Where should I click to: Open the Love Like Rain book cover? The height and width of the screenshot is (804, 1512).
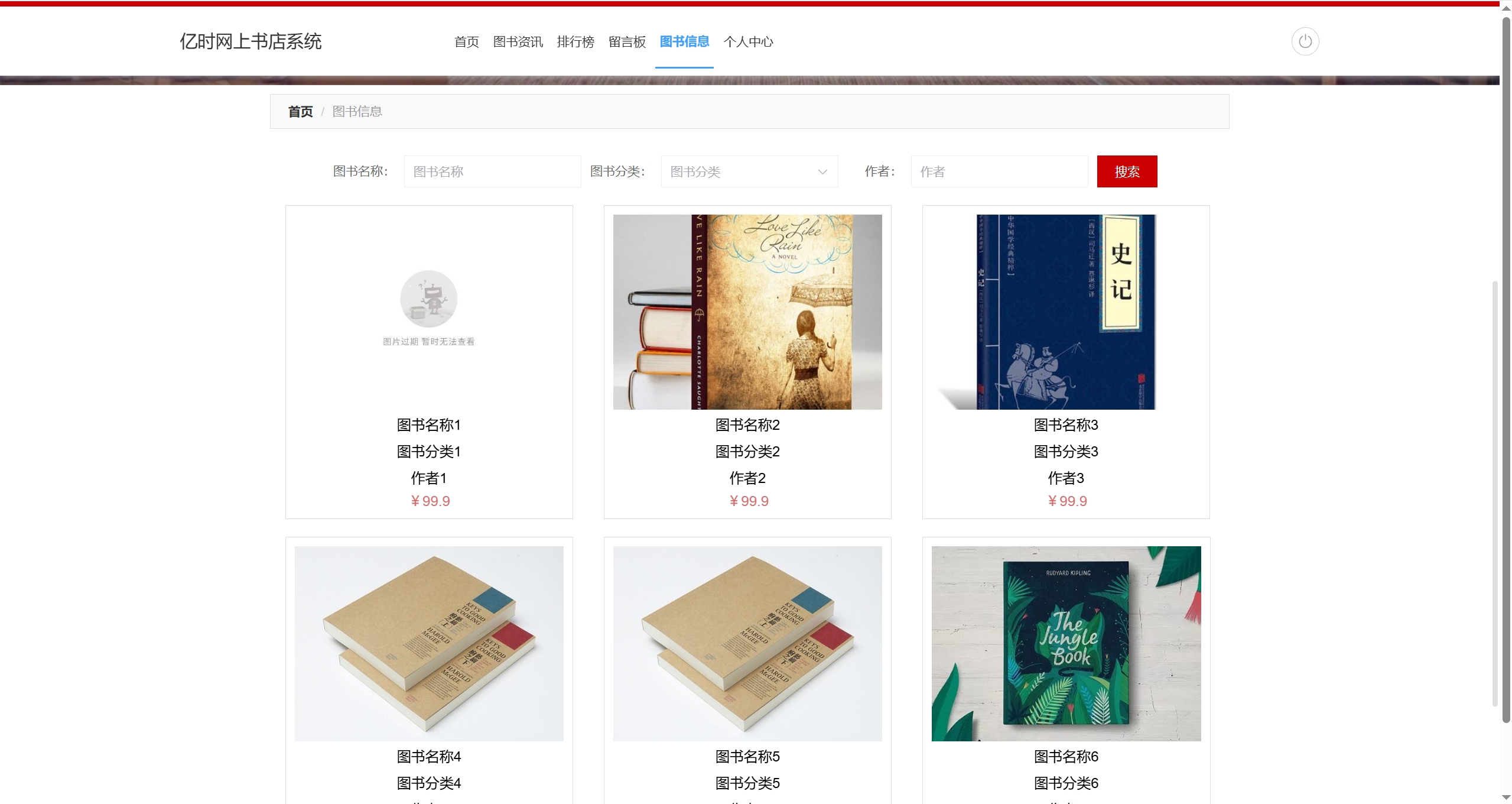click(x=747, y=312)
